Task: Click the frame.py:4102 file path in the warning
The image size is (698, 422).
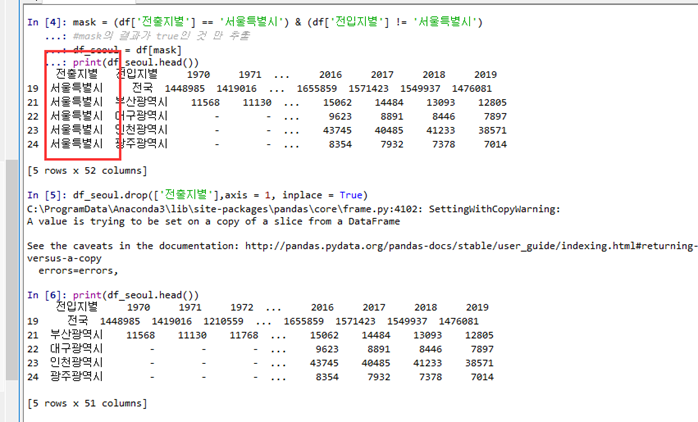Action: pyautogui.click(x=226, y=209)
